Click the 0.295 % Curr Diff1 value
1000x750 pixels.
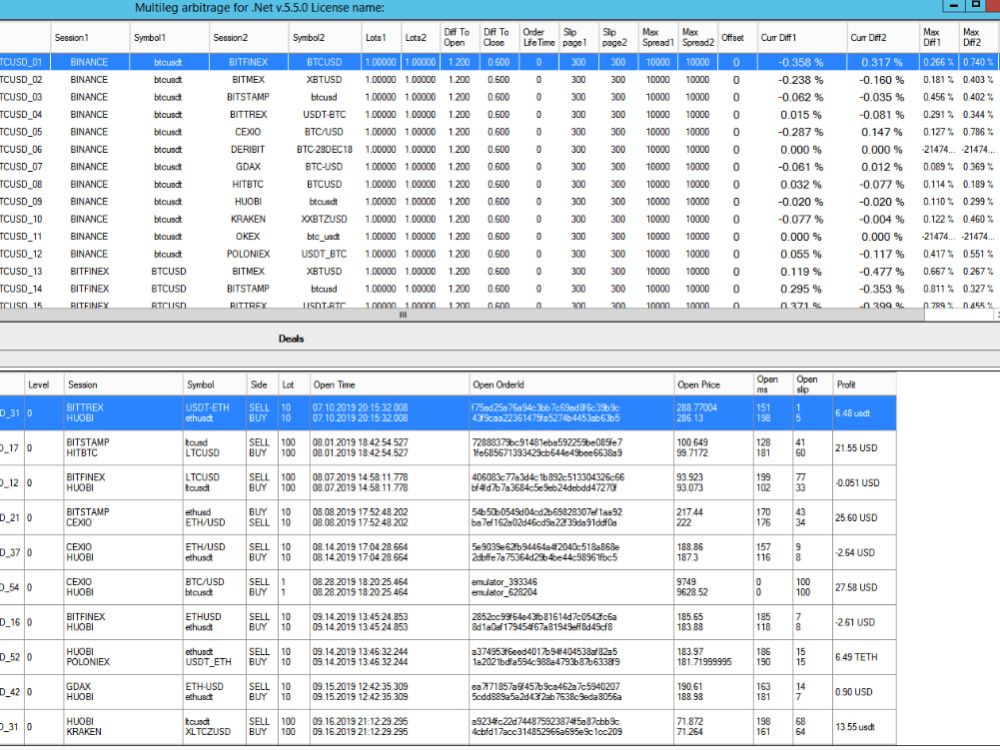[802, 289]
